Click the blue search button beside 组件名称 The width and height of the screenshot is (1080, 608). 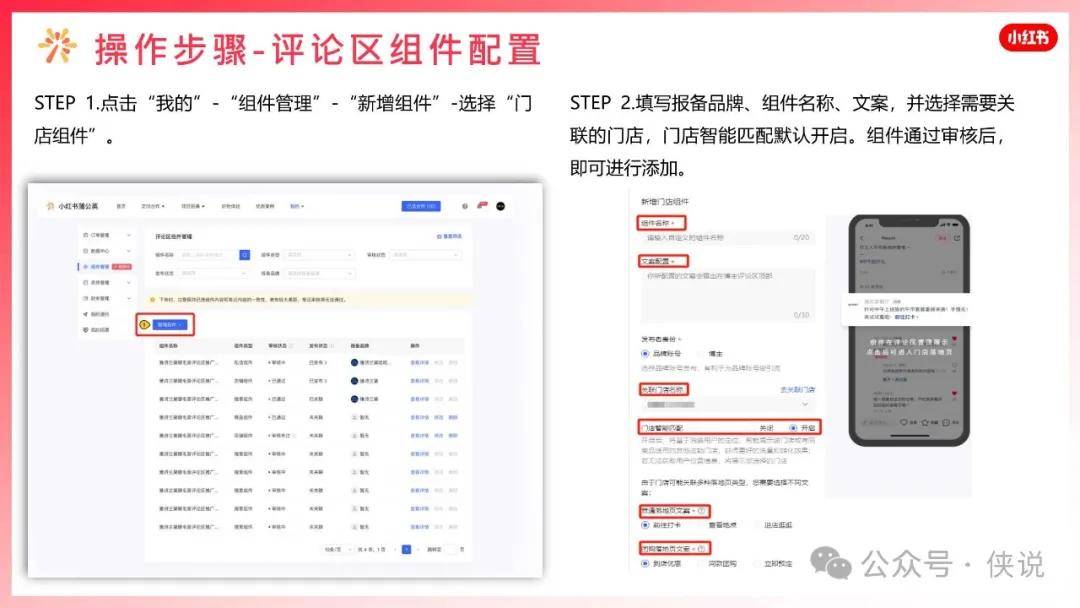[245, 255]
